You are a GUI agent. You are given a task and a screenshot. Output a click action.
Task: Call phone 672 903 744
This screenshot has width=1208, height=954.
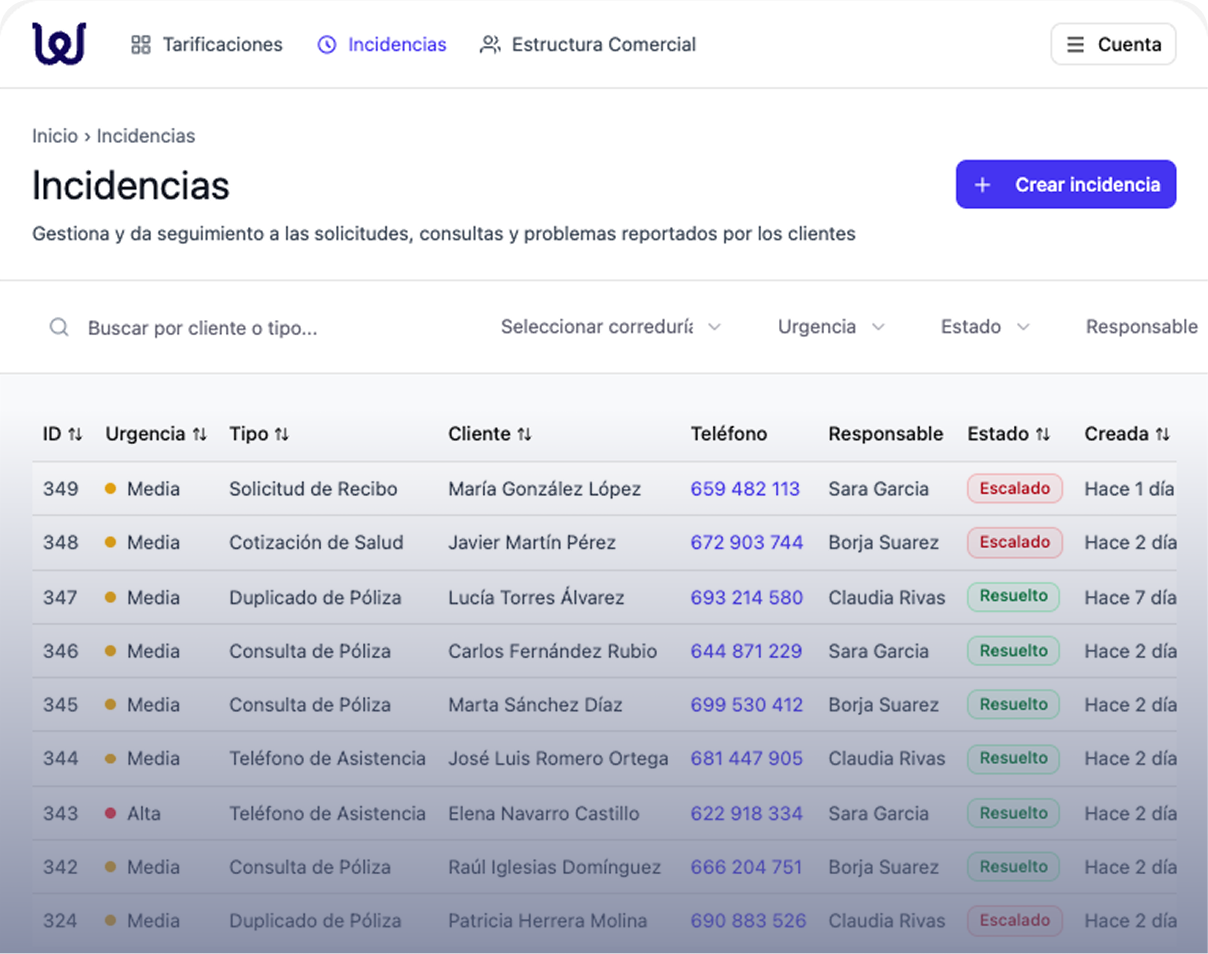(747, 543)
